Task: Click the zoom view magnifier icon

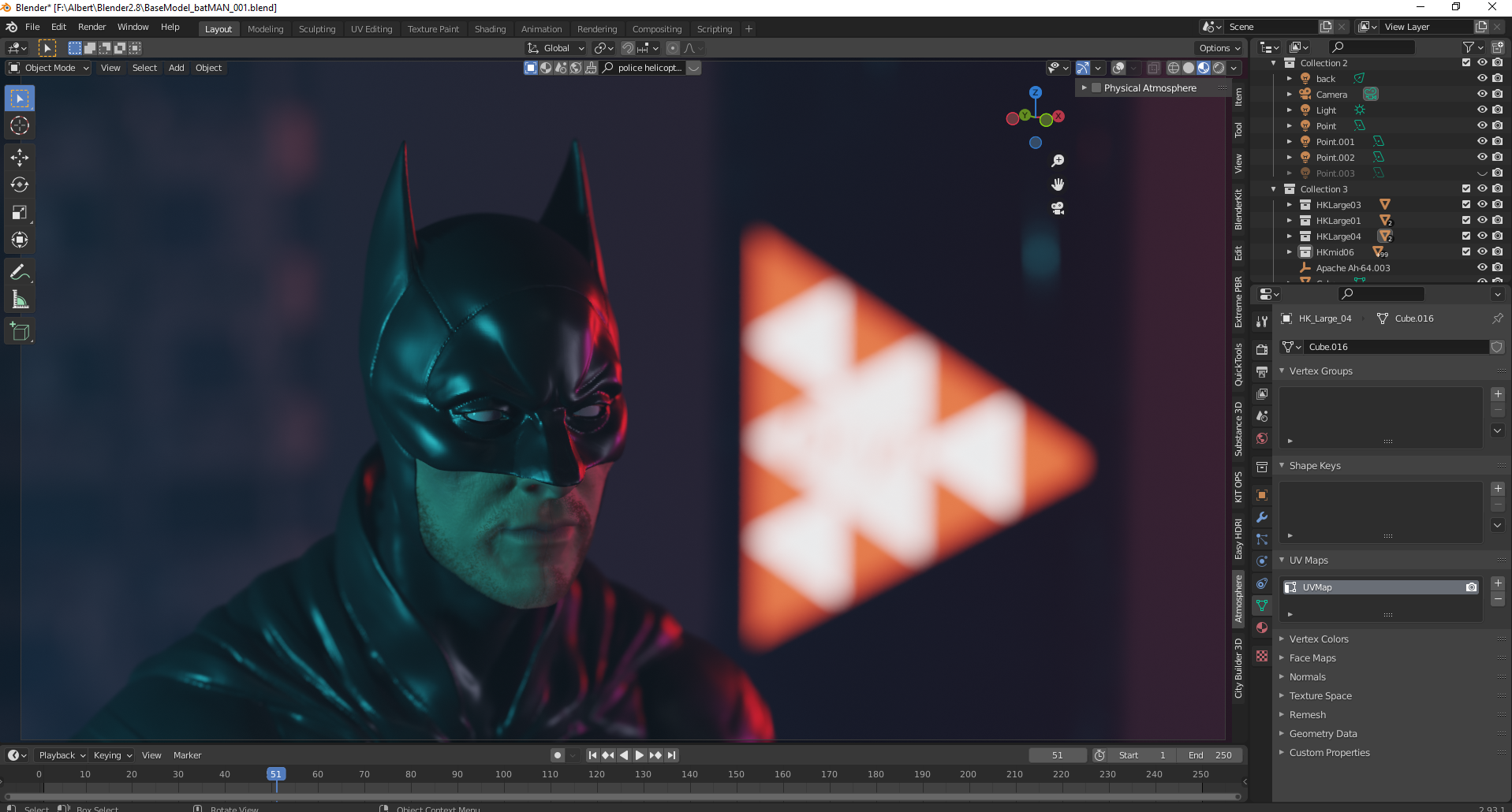Action: [x=1058, y=161]
